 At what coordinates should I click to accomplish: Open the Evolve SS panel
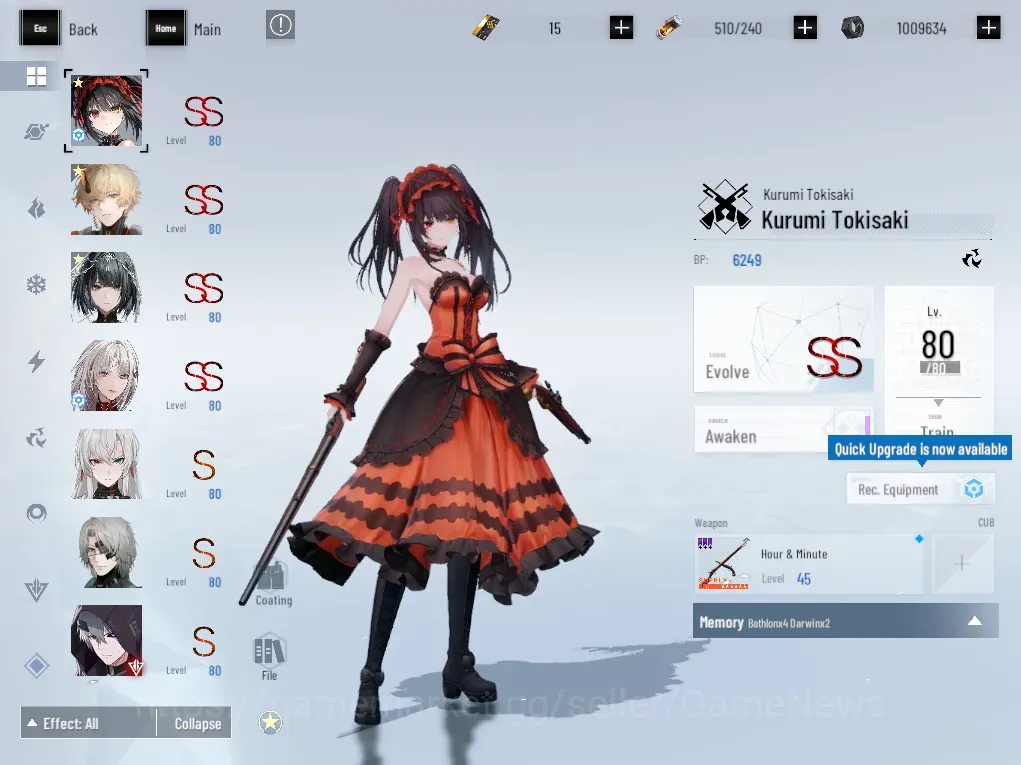click(783, 339)
